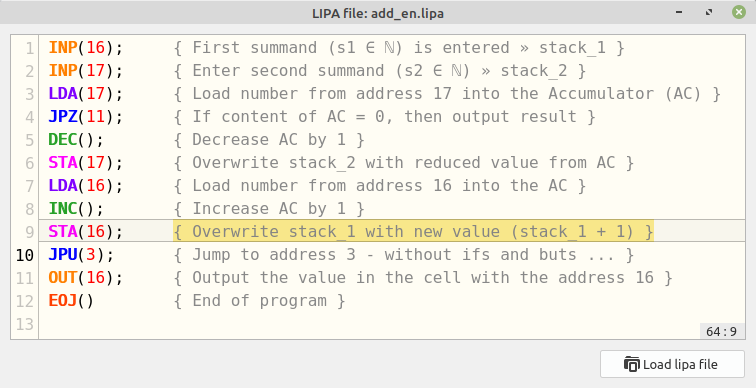
Task: Click the copy icon on Load lipa file
Action: click(x=632, y=364)
